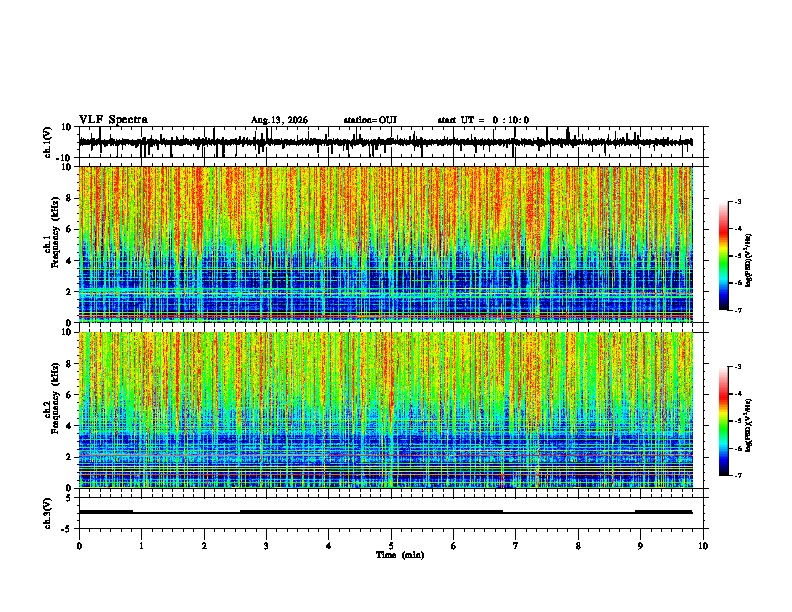
Task: Click tick label "8" on the time axis
Action: [x=578, y=546]
